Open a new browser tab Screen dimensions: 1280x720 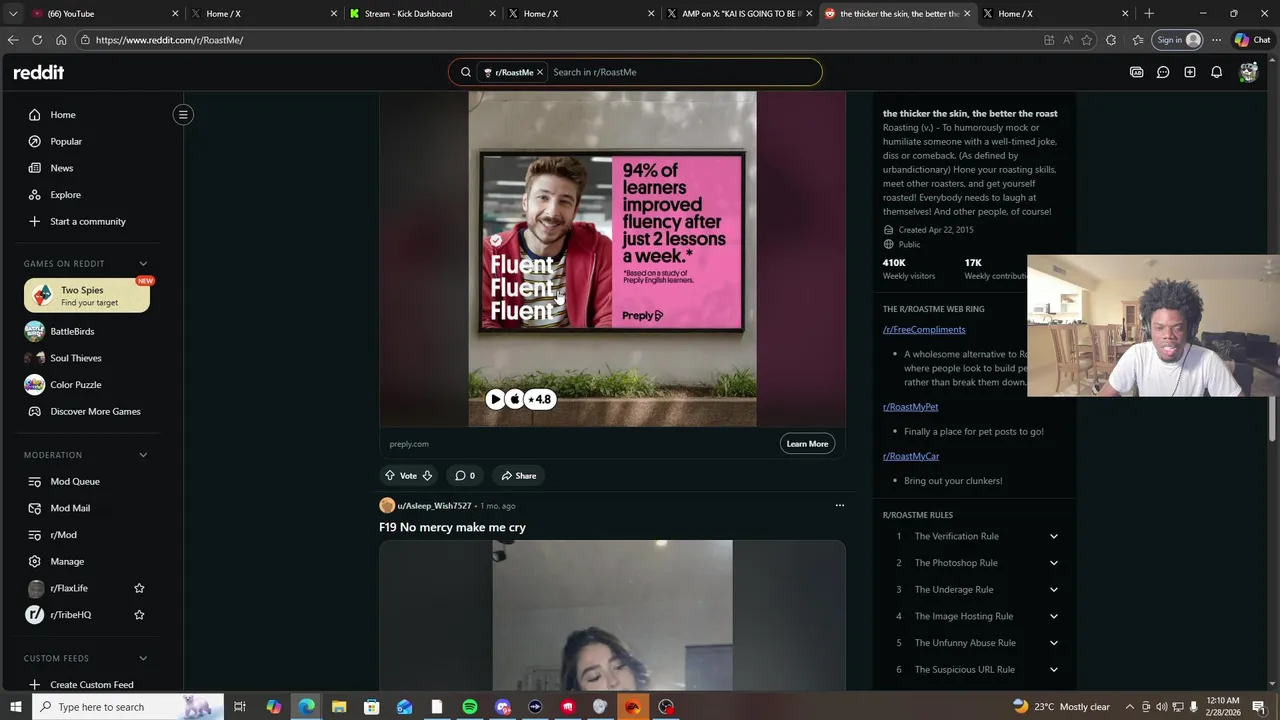1149,14
